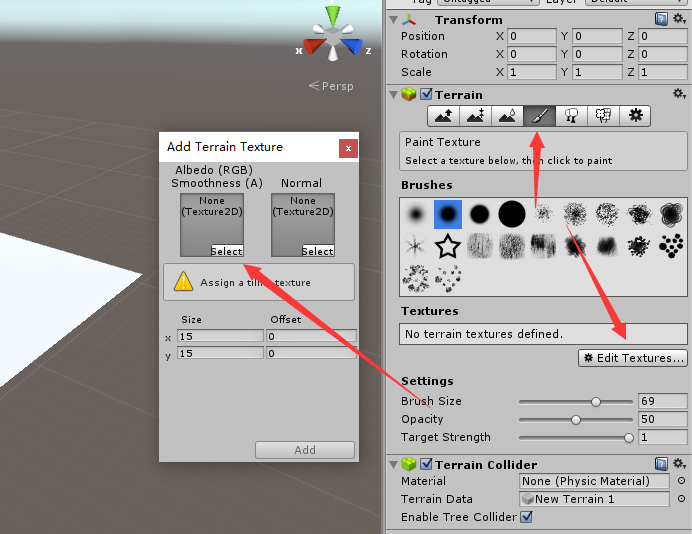
Task: Click the scene gizmo blue Z axis cone
Action: (353, 46)
